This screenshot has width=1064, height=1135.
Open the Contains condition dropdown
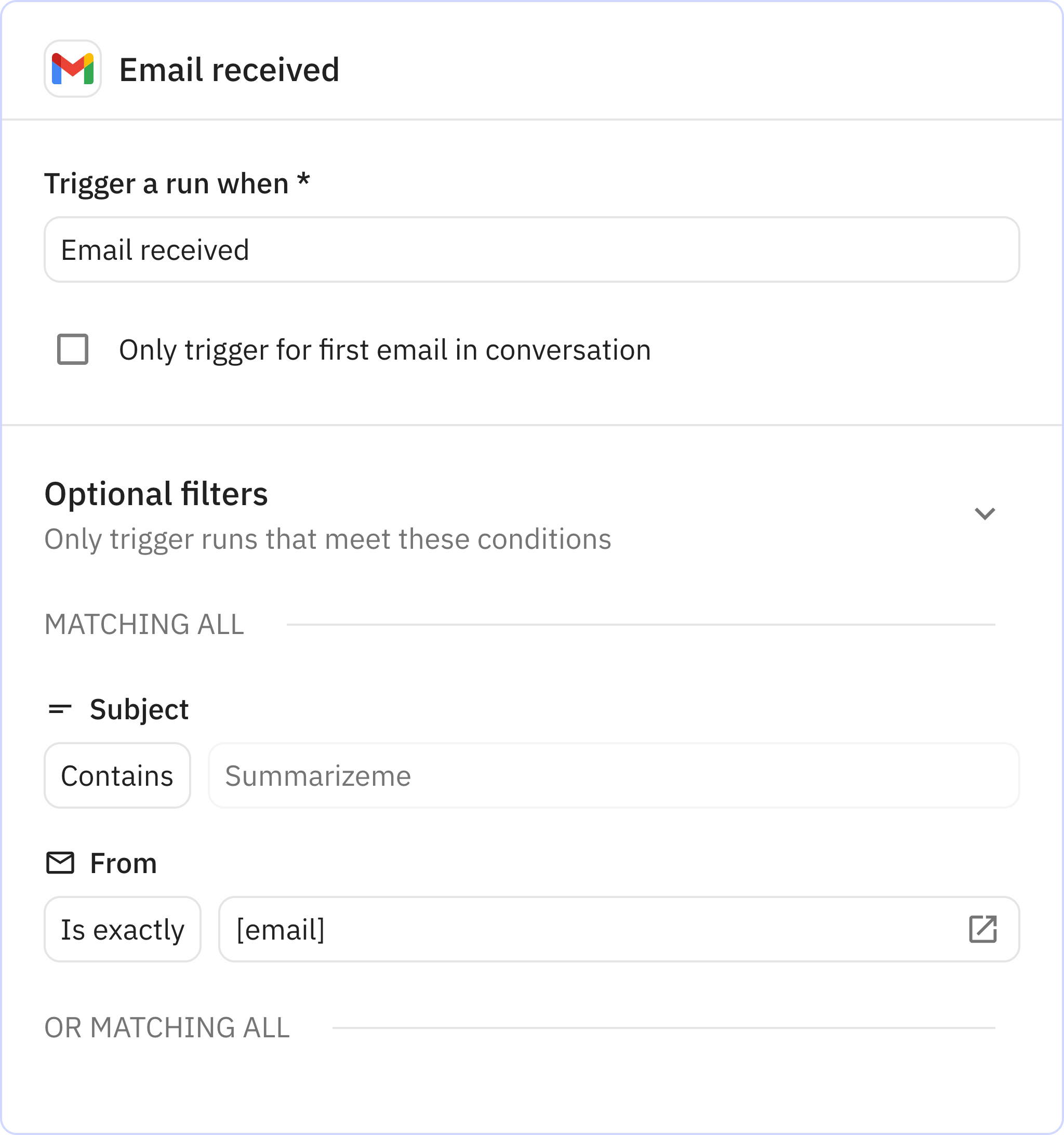pos(117,775)
